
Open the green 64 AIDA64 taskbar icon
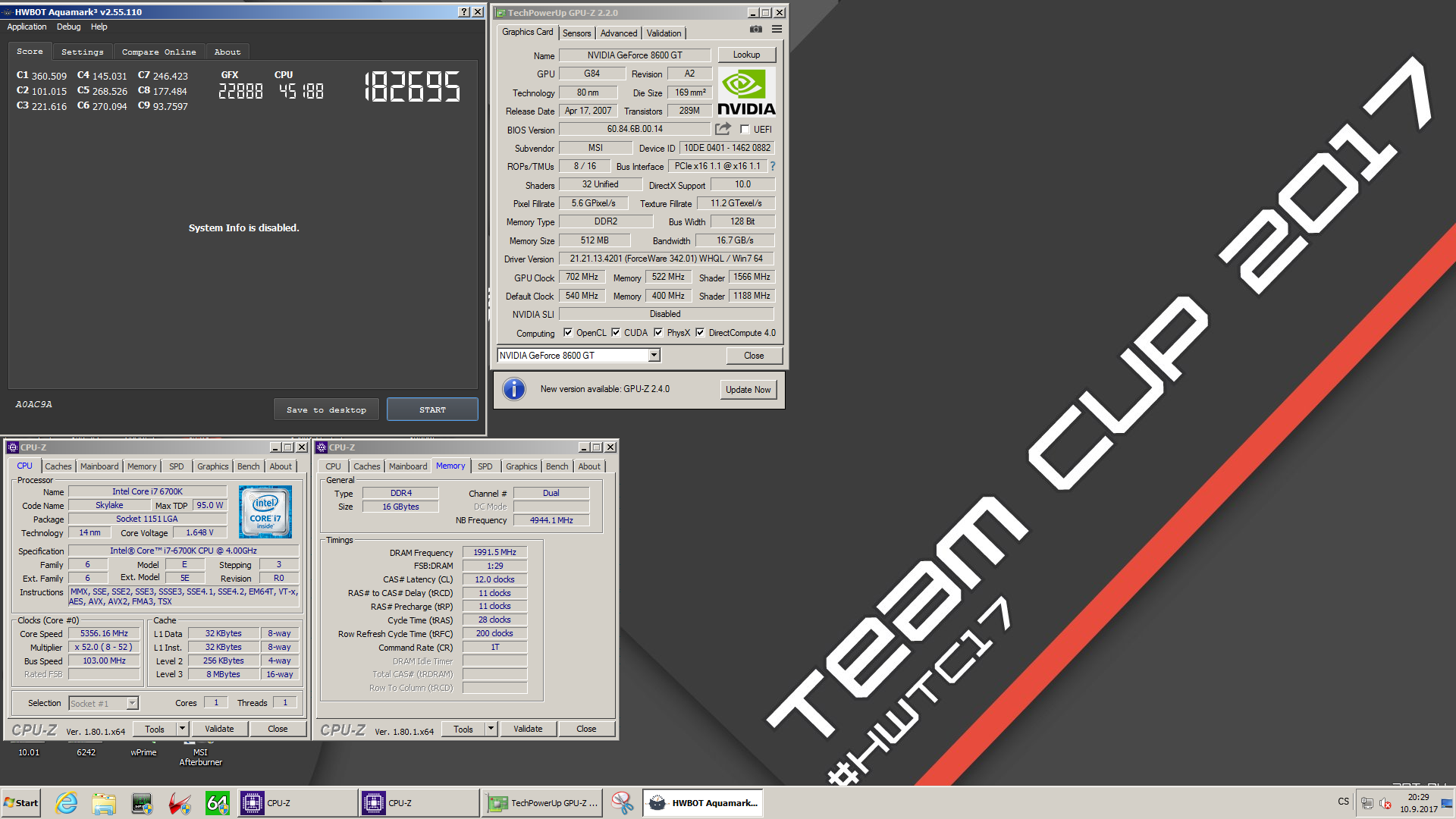218,803
